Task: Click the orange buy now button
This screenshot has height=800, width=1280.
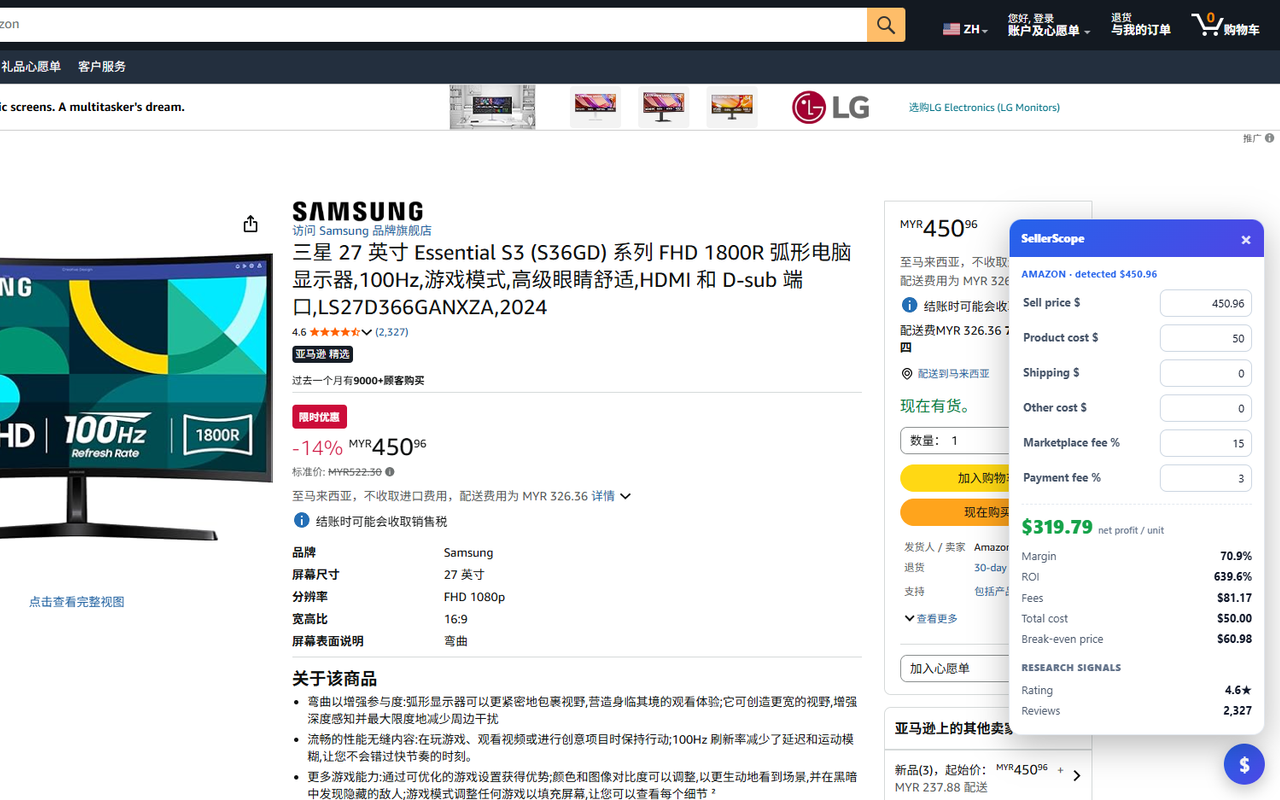Action: tap(955, 512)
